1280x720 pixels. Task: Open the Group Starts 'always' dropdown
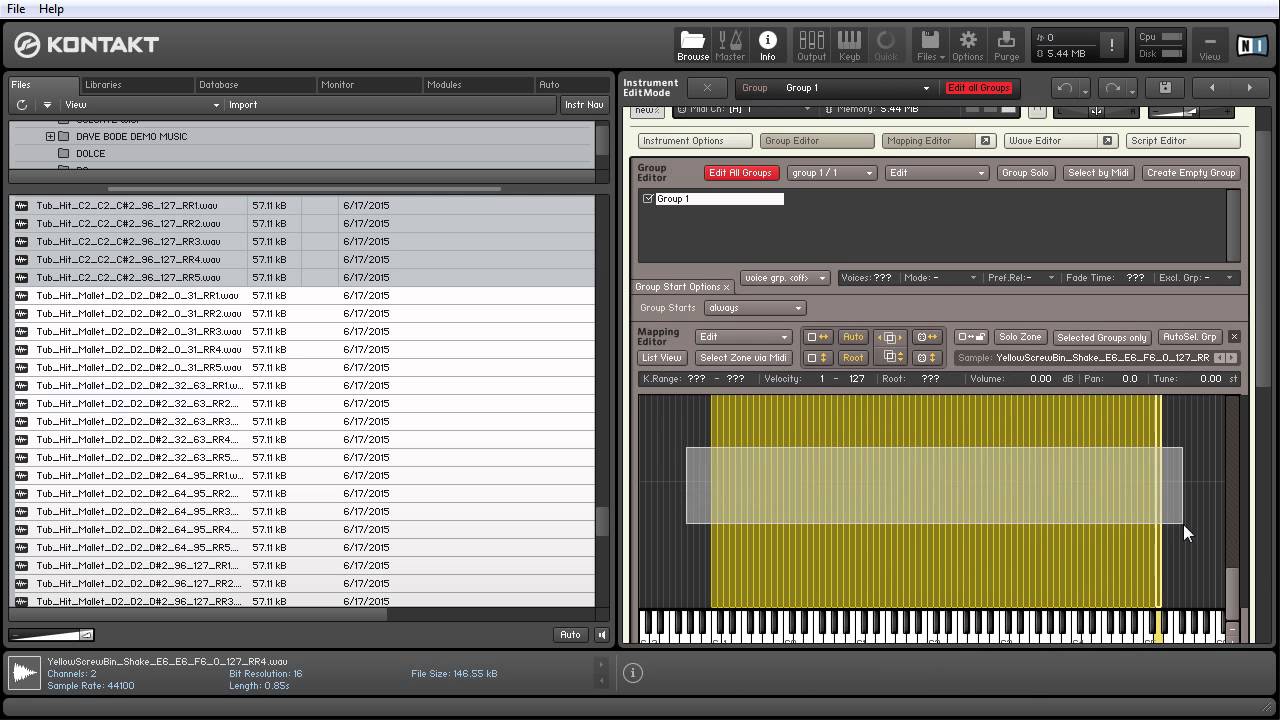coord(754,308)
